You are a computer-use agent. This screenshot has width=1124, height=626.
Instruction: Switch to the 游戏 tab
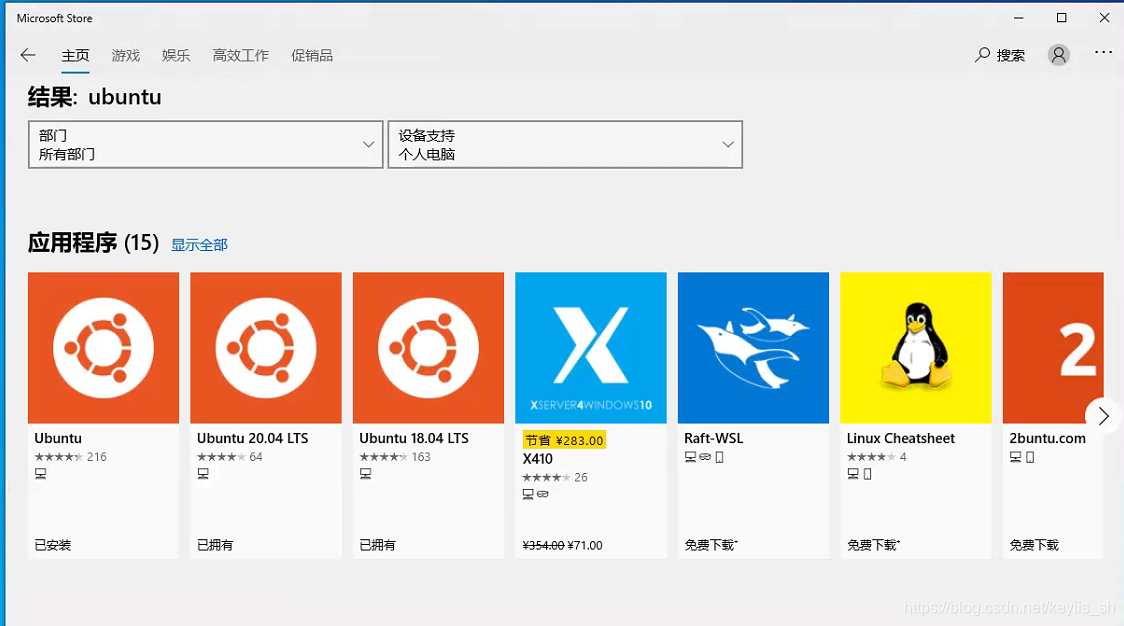click(x=125, y=55)
